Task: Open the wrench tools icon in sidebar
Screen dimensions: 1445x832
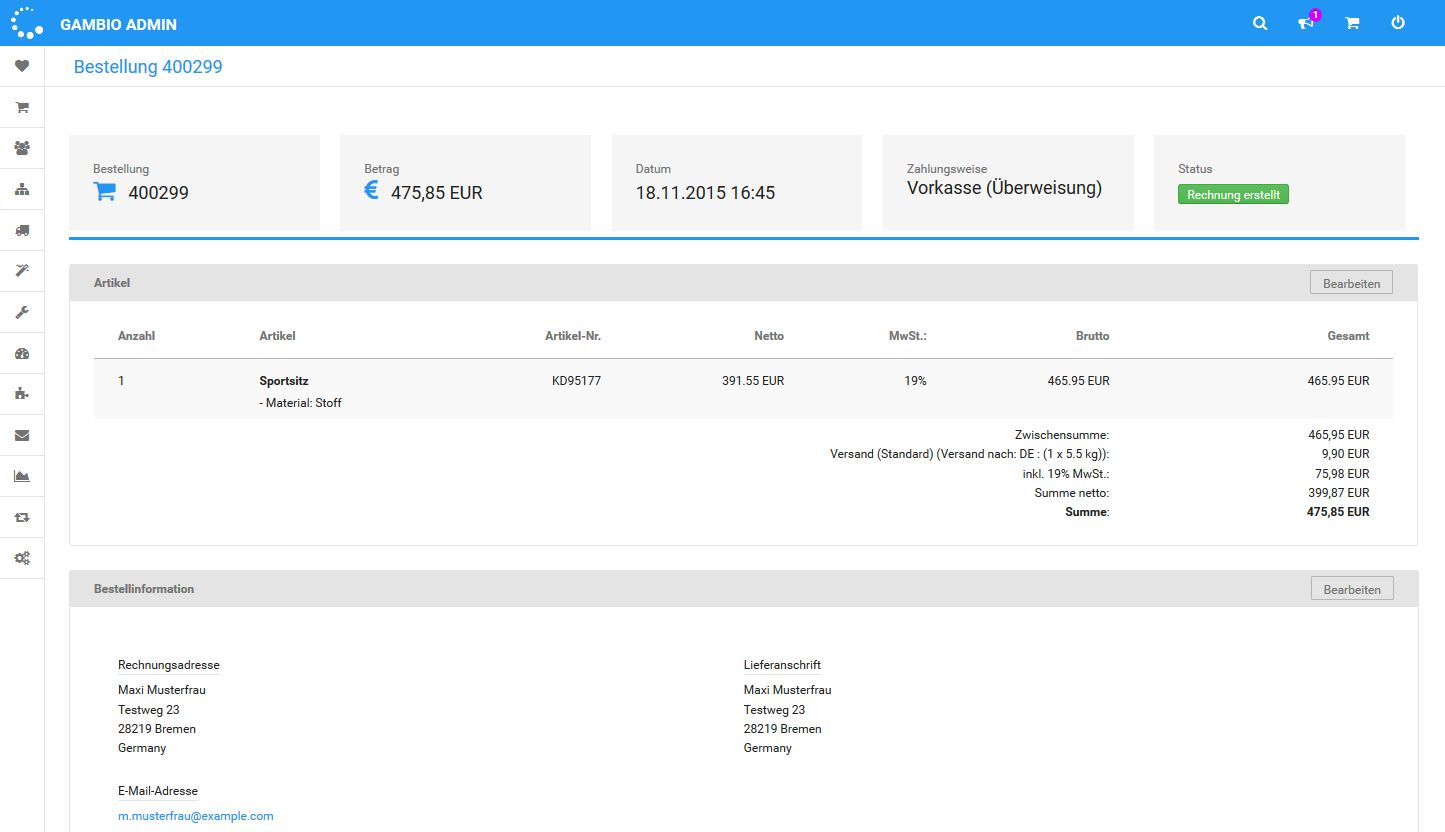Action: tap(22, 312)
